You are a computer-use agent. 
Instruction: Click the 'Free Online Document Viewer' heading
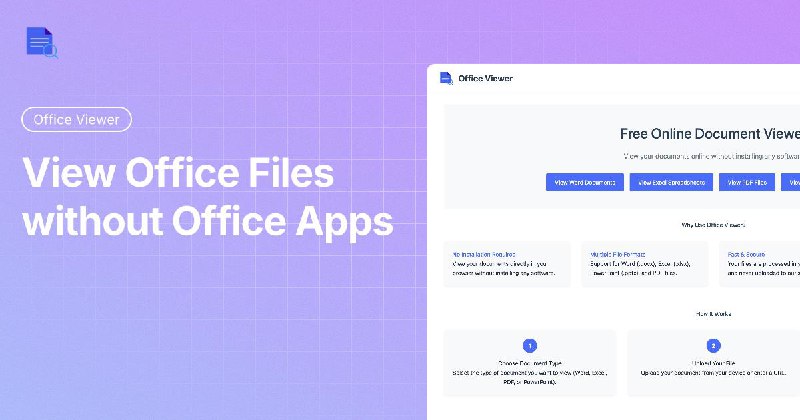coord(709,134)
